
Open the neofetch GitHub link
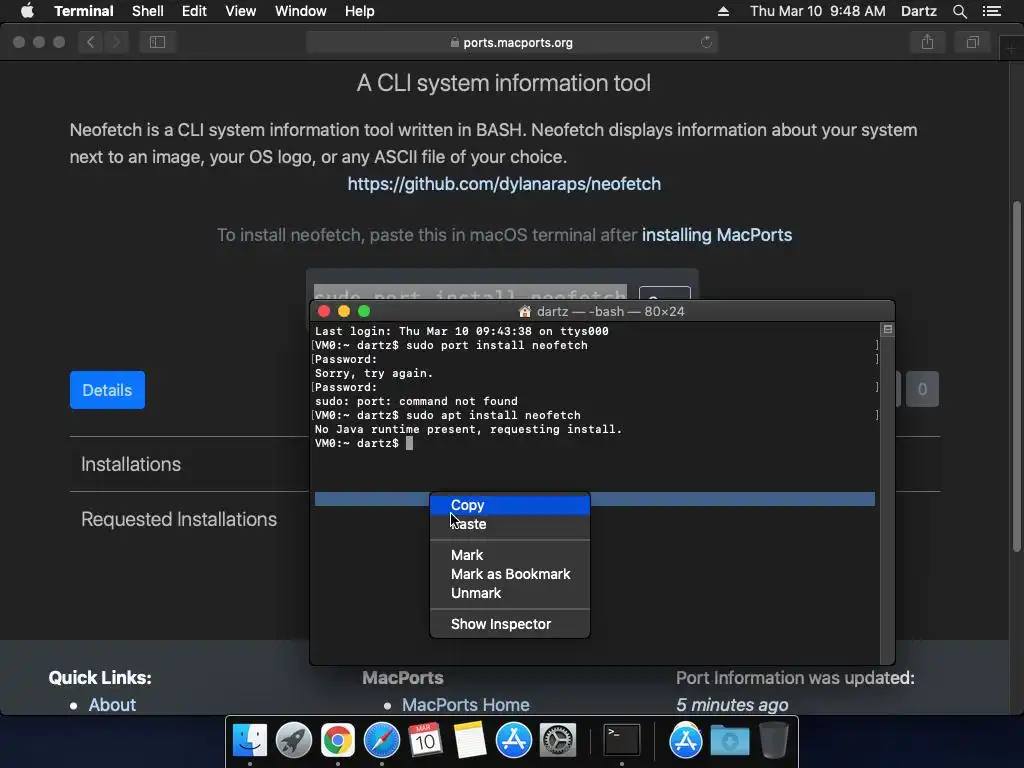tap(504, 184)
